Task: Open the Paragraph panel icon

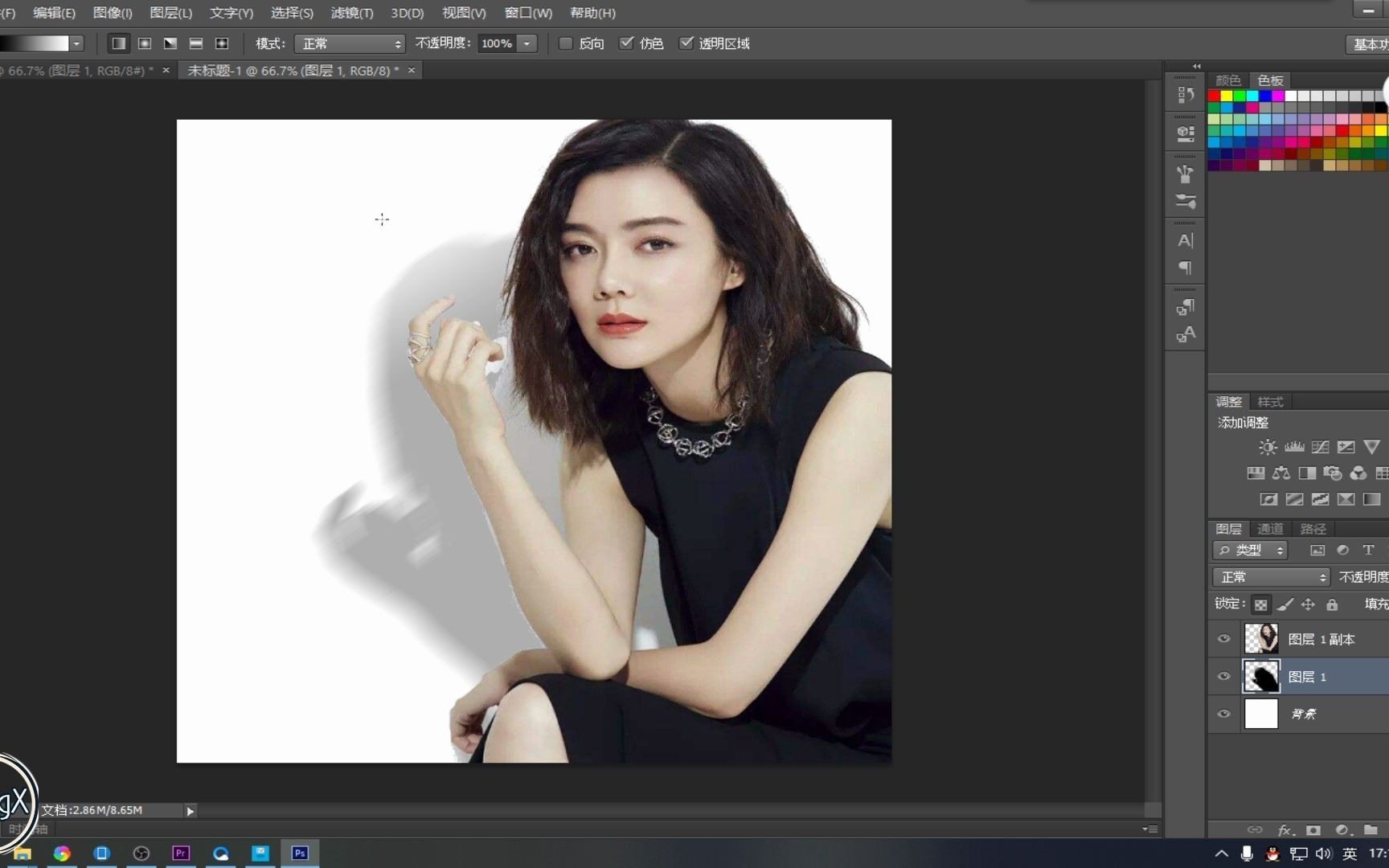Action: (x=1186, y=268)
